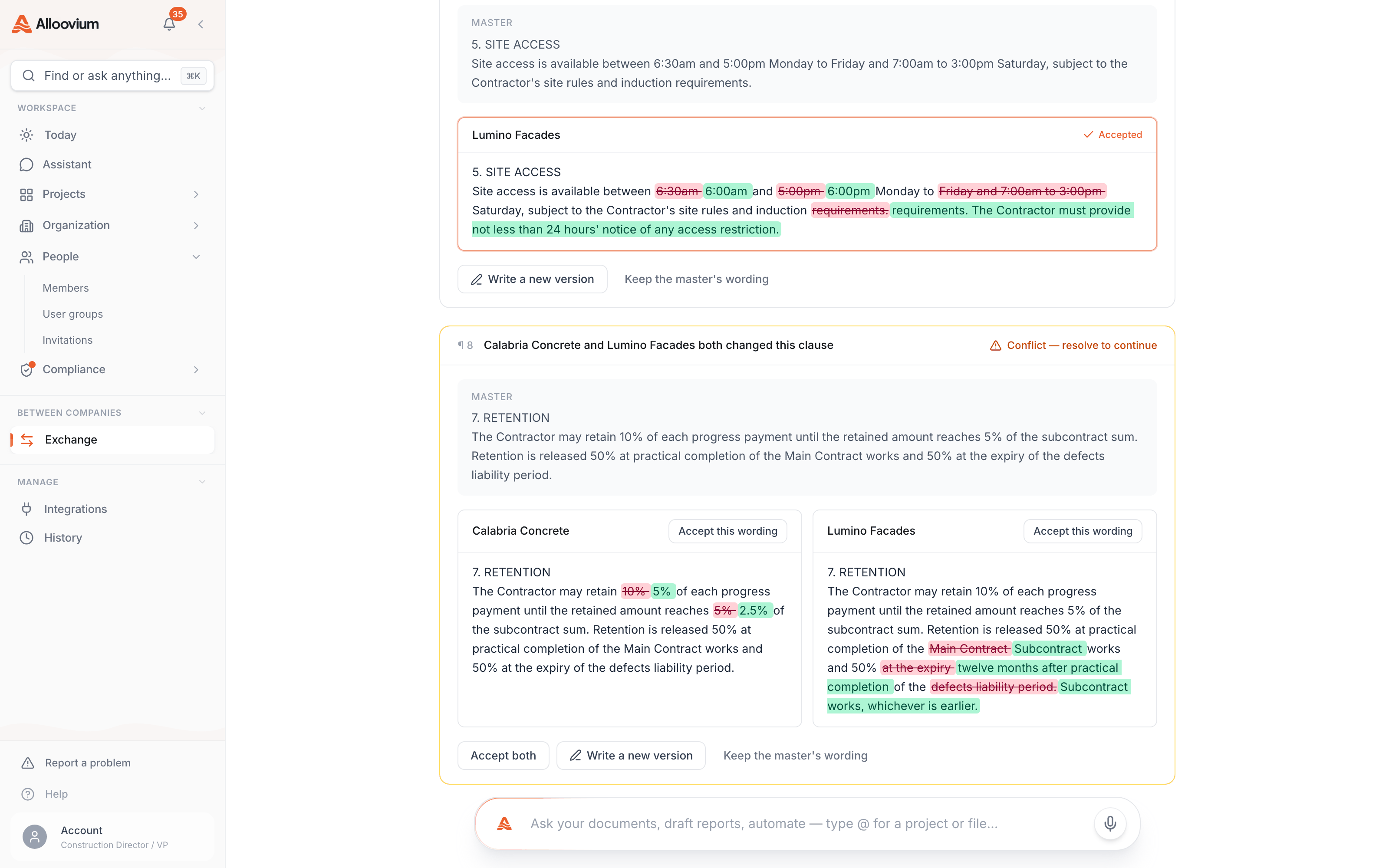Open Invitations
Screen dimensions: 1389x868
tap(68, 340)
